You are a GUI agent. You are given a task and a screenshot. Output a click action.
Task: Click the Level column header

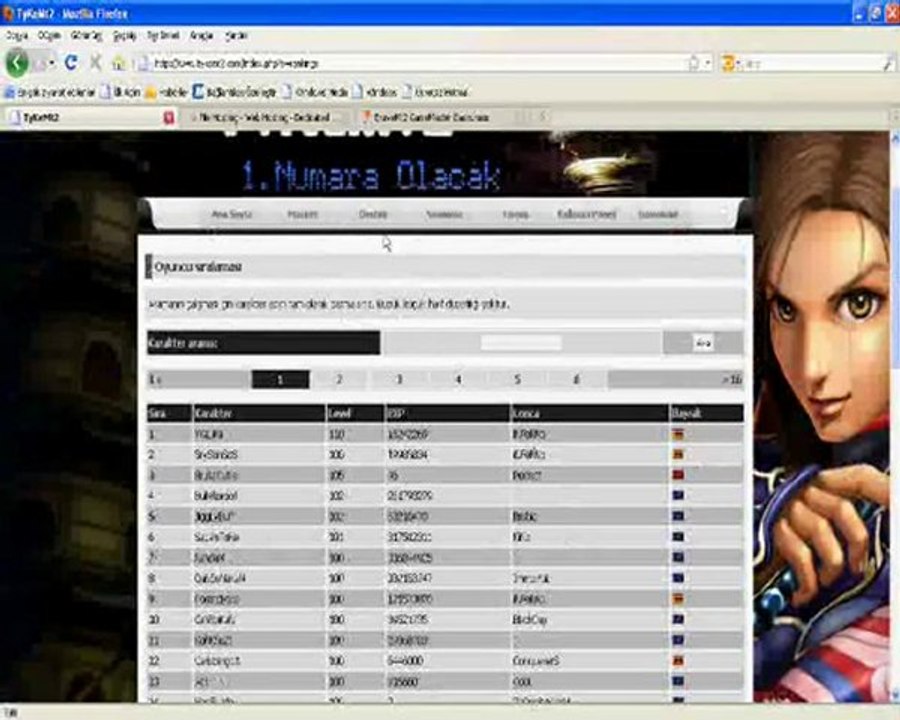355,413
